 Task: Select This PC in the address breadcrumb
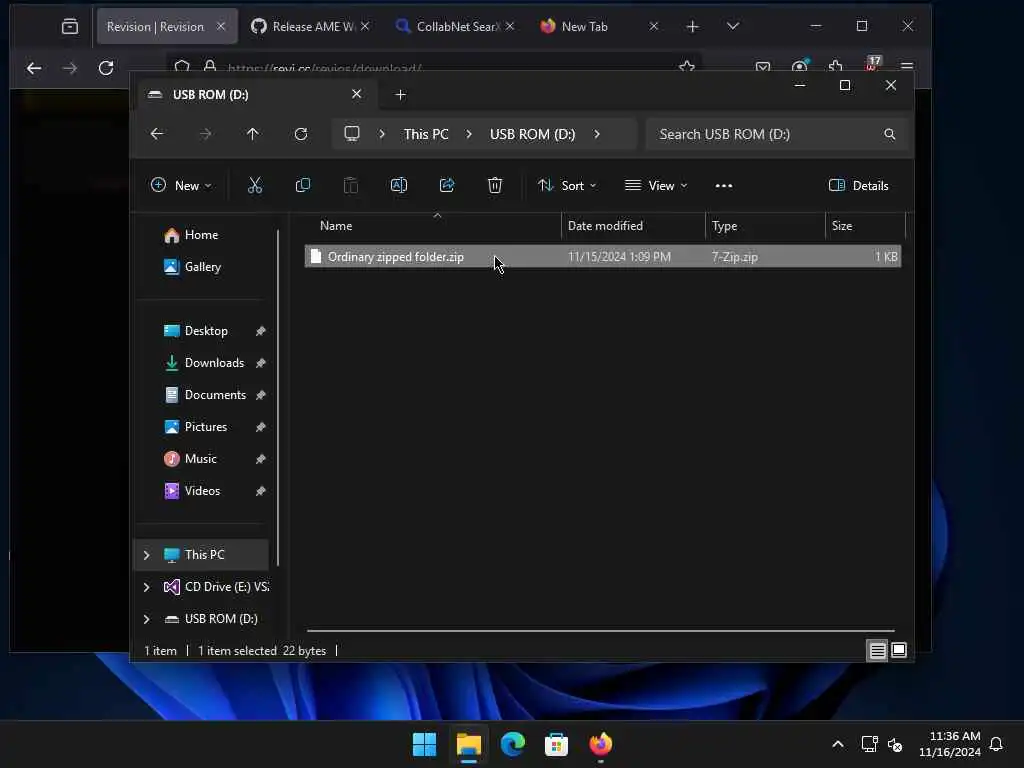[x=426, y=134]
